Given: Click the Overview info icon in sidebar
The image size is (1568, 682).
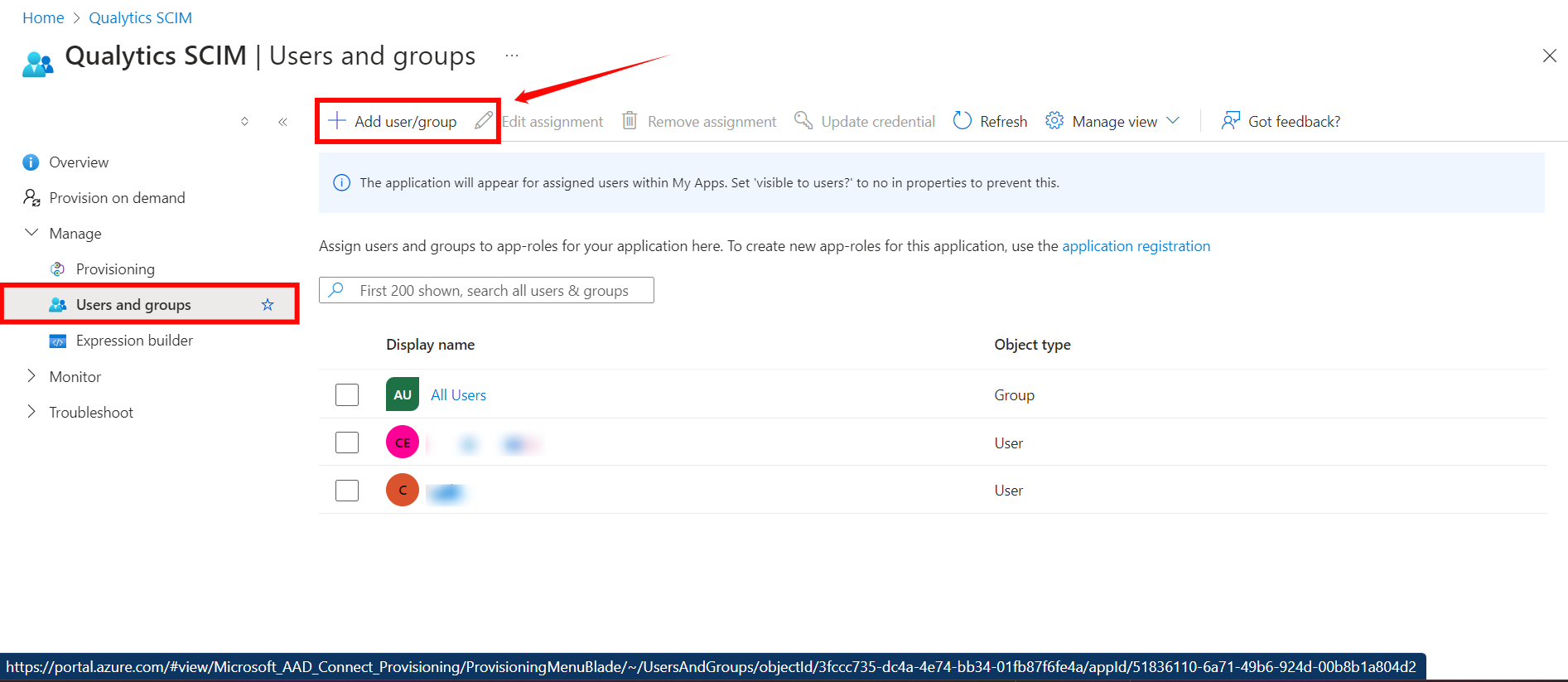Looking at the screenshot, I should point(31,162).
